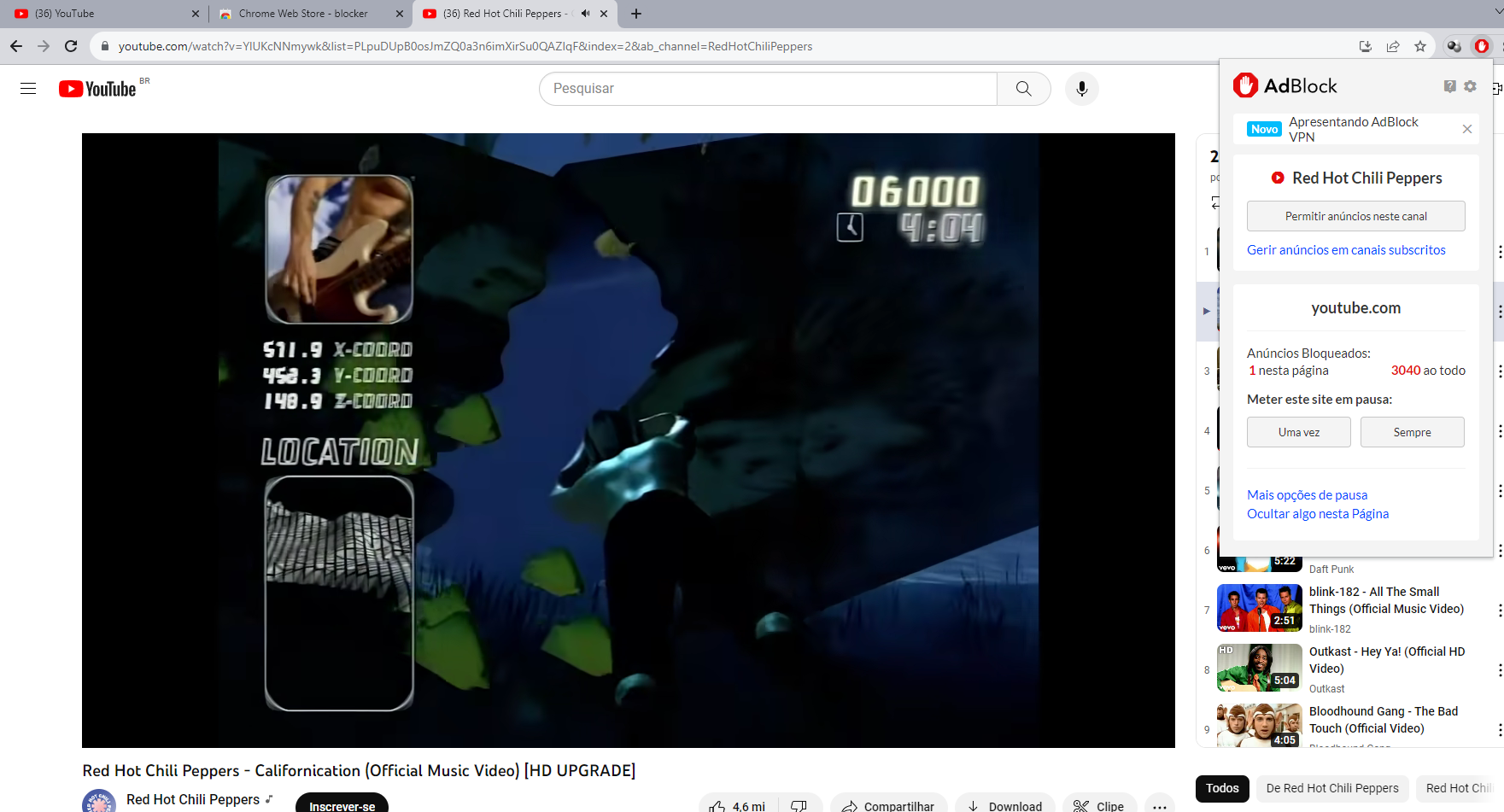Click the search magnifier button
1504x812 pixels.
pyautogui.click(x=1023, y=89)
